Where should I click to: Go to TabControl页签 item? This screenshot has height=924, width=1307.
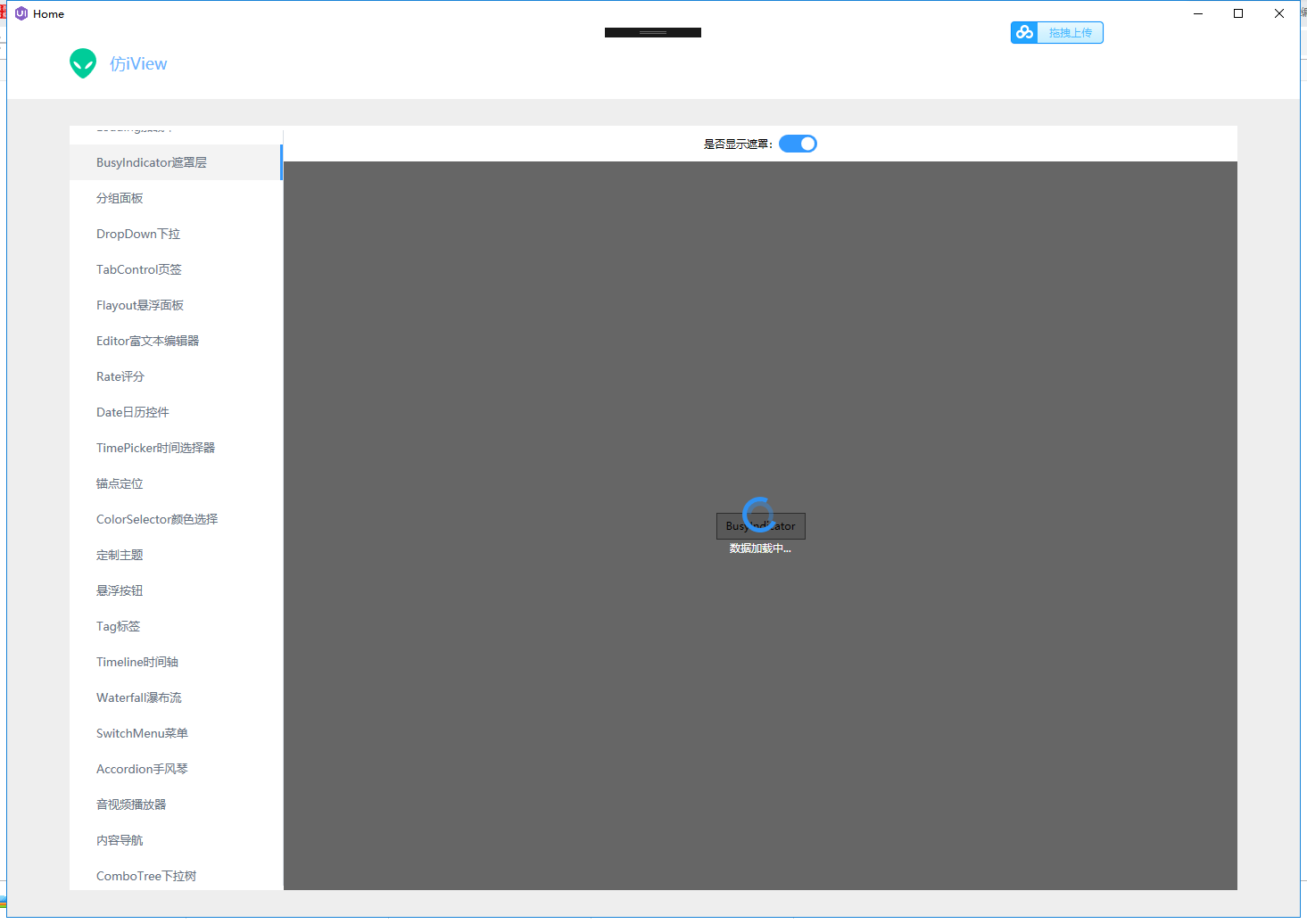[x=176, y=269]
